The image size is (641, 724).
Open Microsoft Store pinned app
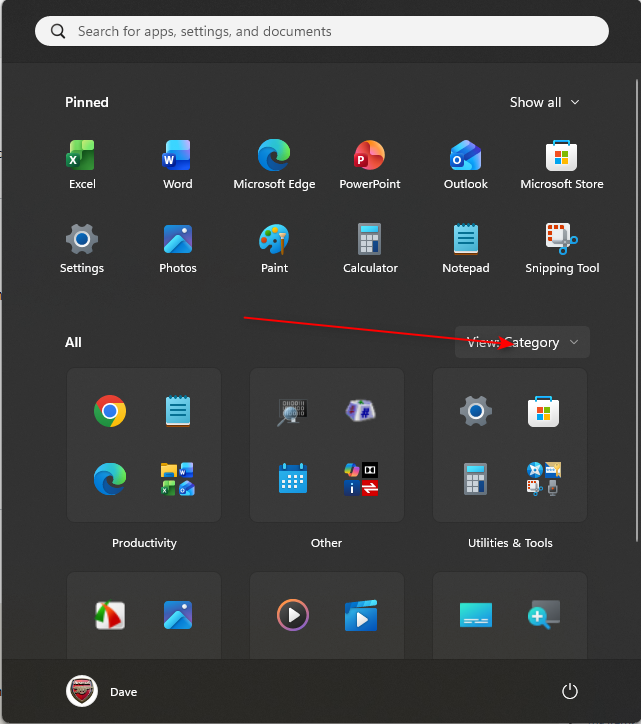562,165
